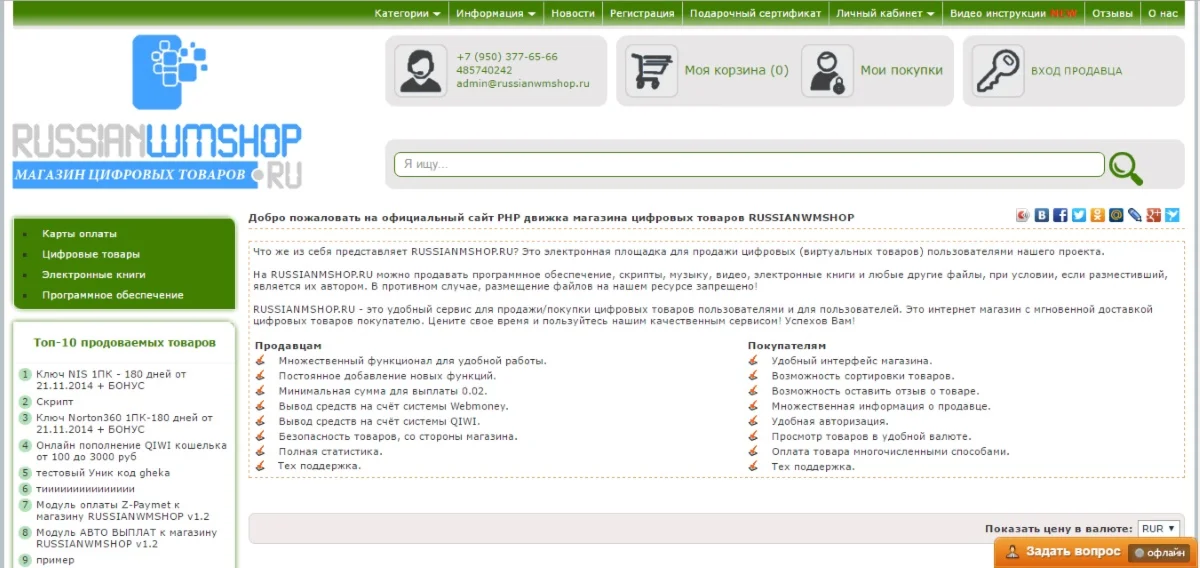The image size is (1200, 568).
Task: Open the Новости menu item
Action: 573,13
